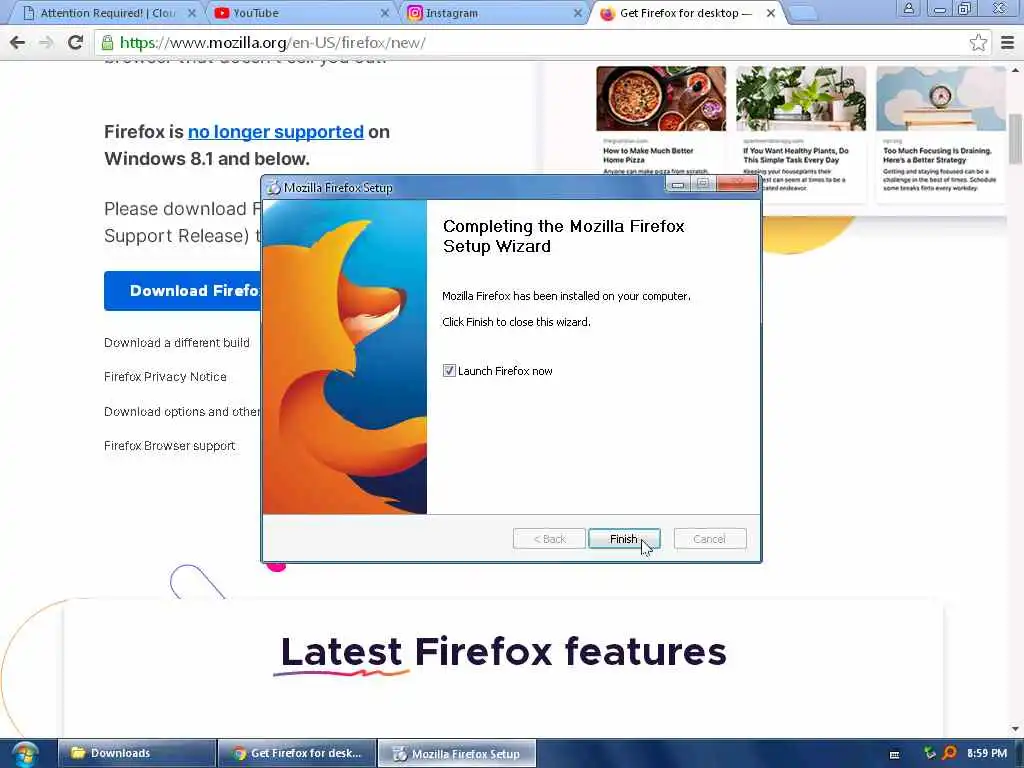Screen dimensions: 1024x768
Task: Close the Instagram tab
Action: tap(577, 13)
